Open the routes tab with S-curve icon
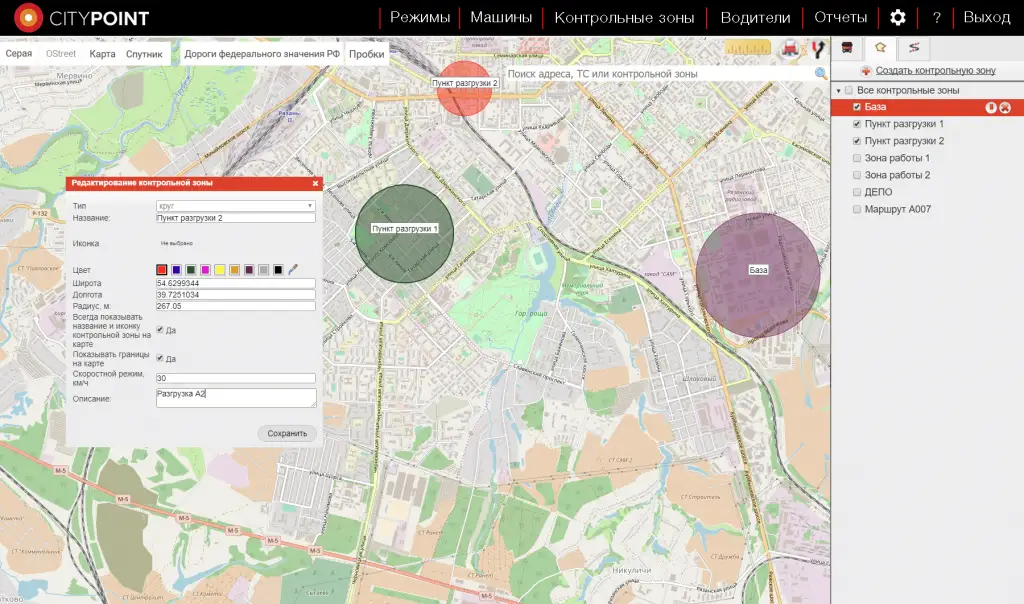Screen dimensions: 1024x604 click(x=913, y=48)
